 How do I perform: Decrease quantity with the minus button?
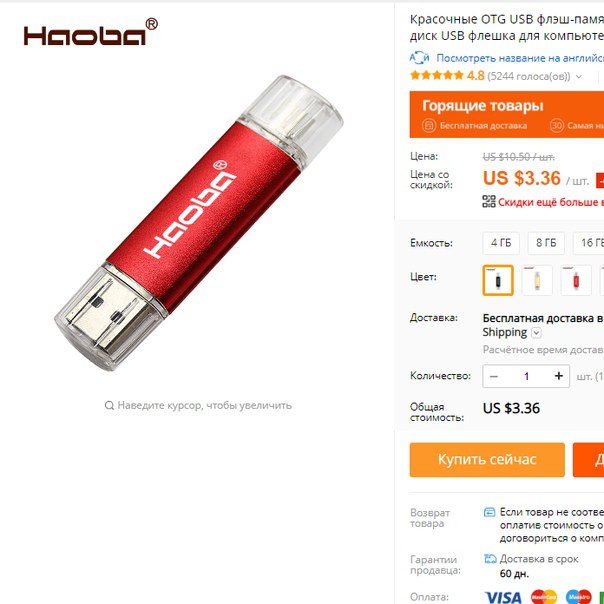[x=494, y=376]
